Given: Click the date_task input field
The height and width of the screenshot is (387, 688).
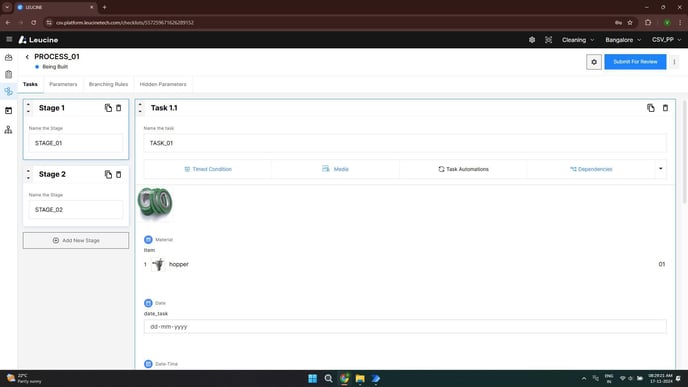Looking at the screenshot, I should click(x=405, y=327).
